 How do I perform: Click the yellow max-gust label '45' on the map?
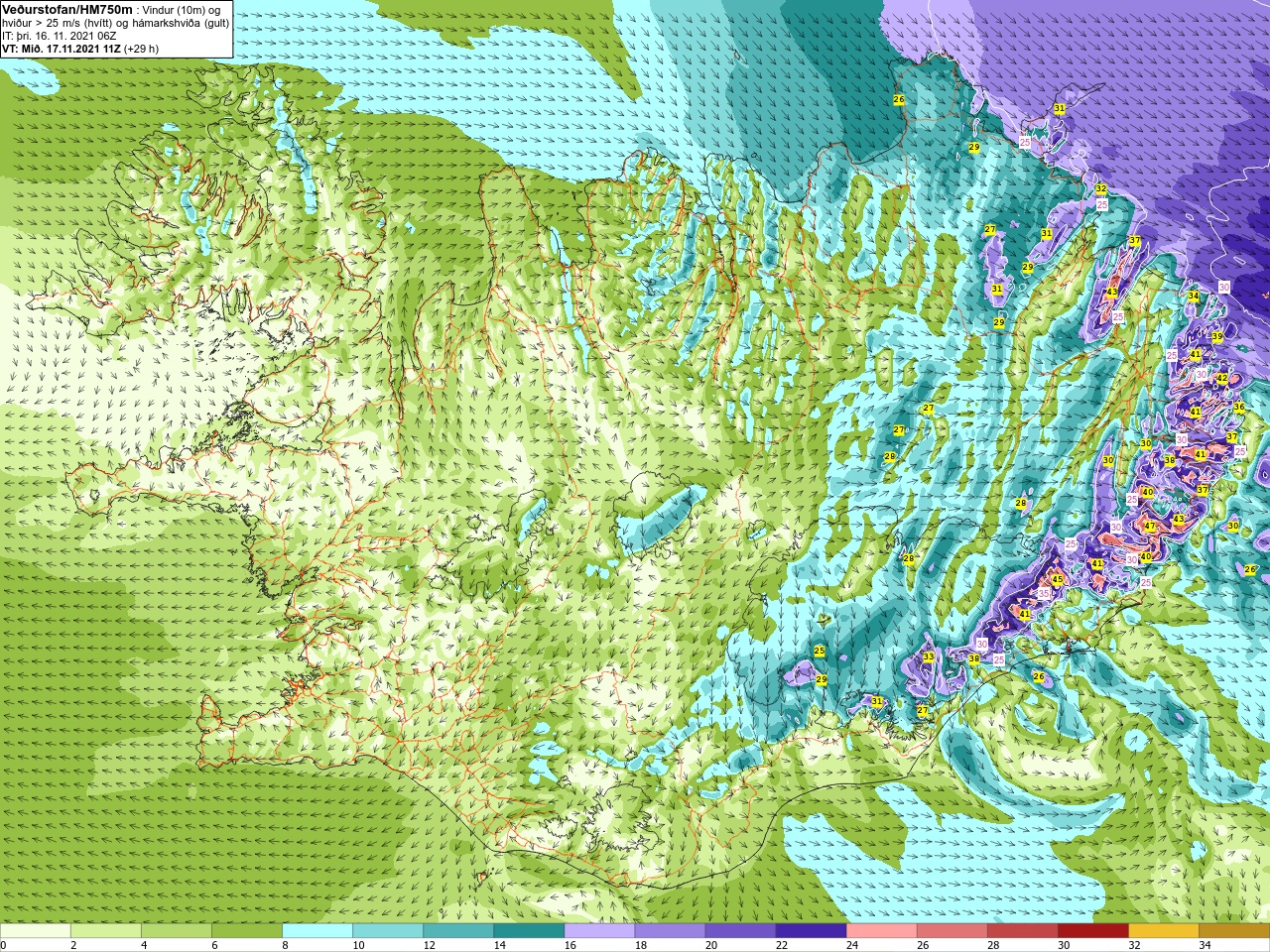click(1058, 580)
